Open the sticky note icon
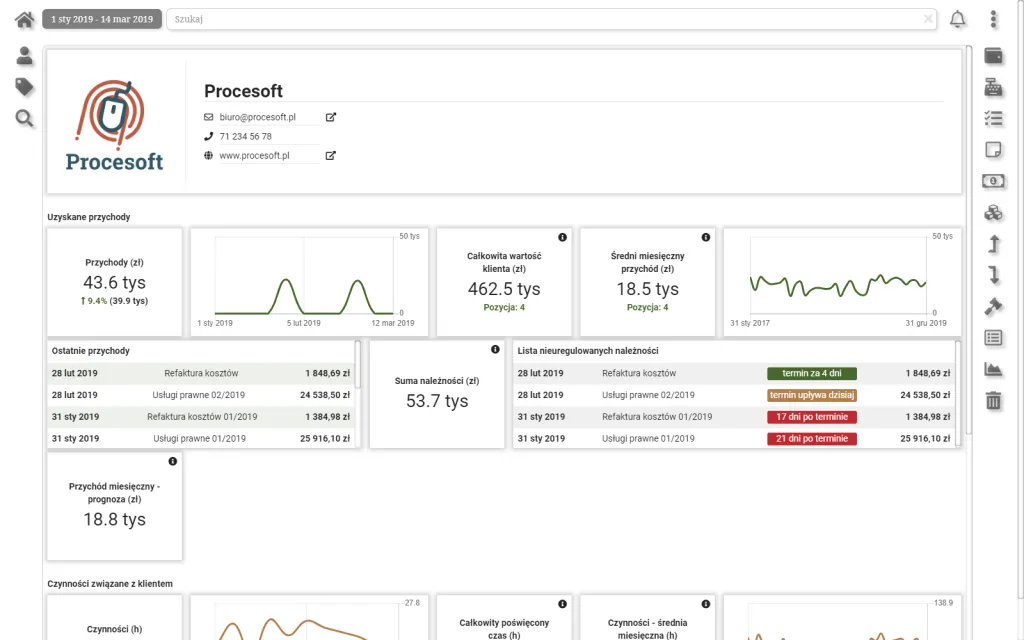1024x640 pixels. click(x=993, y=150)
